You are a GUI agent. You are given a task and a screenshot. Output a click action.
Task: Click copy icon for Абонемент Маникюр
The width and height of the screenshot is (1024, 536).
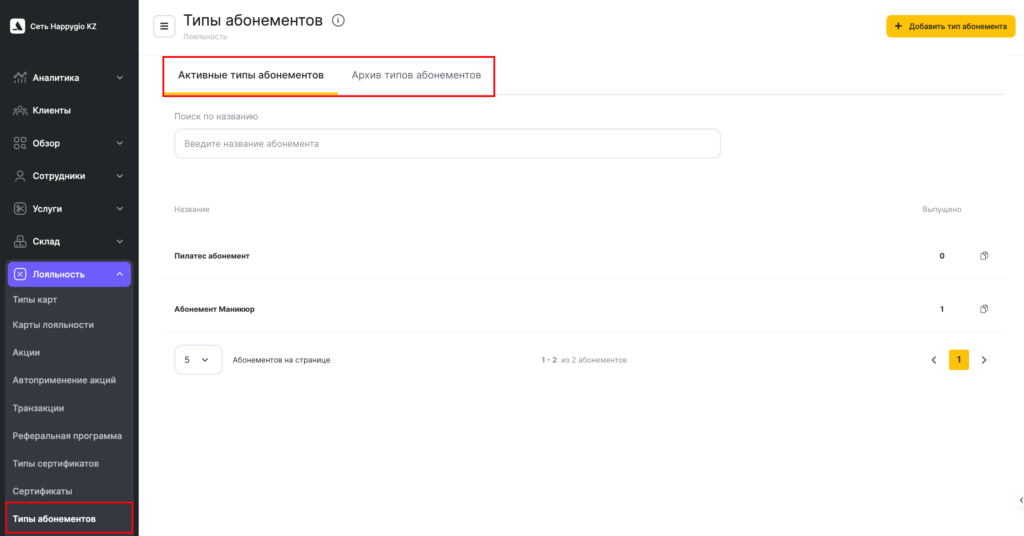tap(984, 309)
